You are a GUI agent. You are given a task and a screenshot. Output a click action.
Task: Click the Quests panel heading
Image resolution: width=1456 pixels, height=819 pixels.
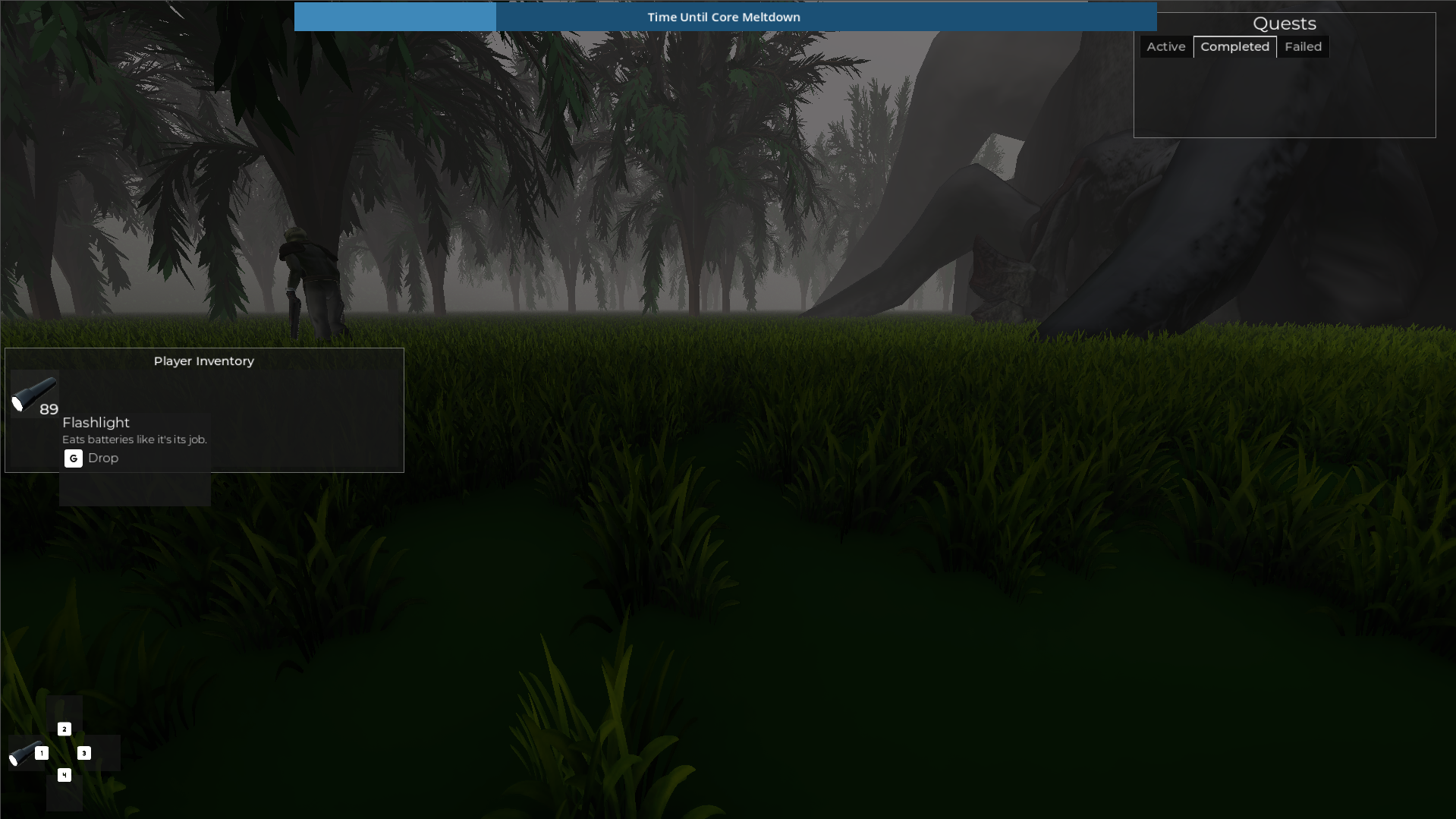pyautogui.click(x=1285, y=24)
